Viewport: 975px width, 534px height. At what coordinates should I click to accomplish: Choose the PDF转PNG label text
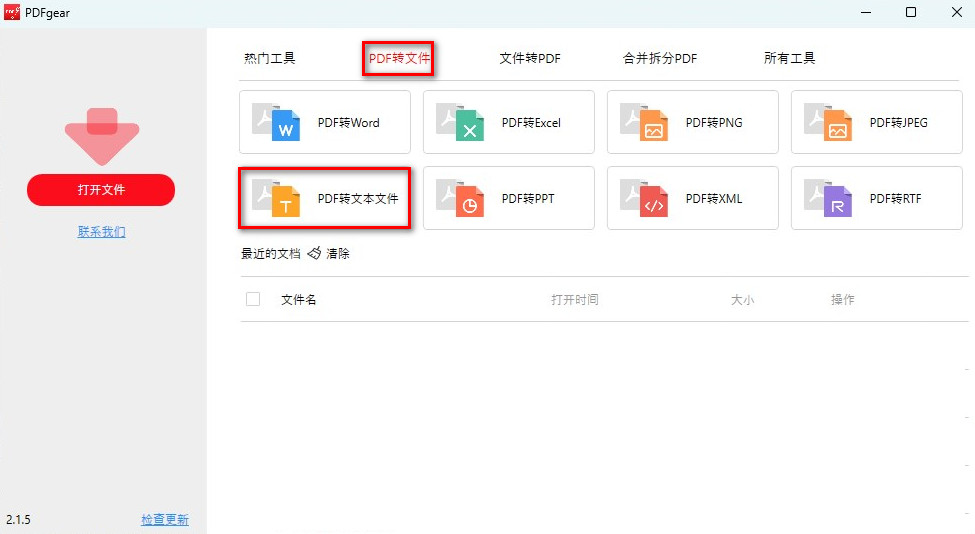(714, 123)
